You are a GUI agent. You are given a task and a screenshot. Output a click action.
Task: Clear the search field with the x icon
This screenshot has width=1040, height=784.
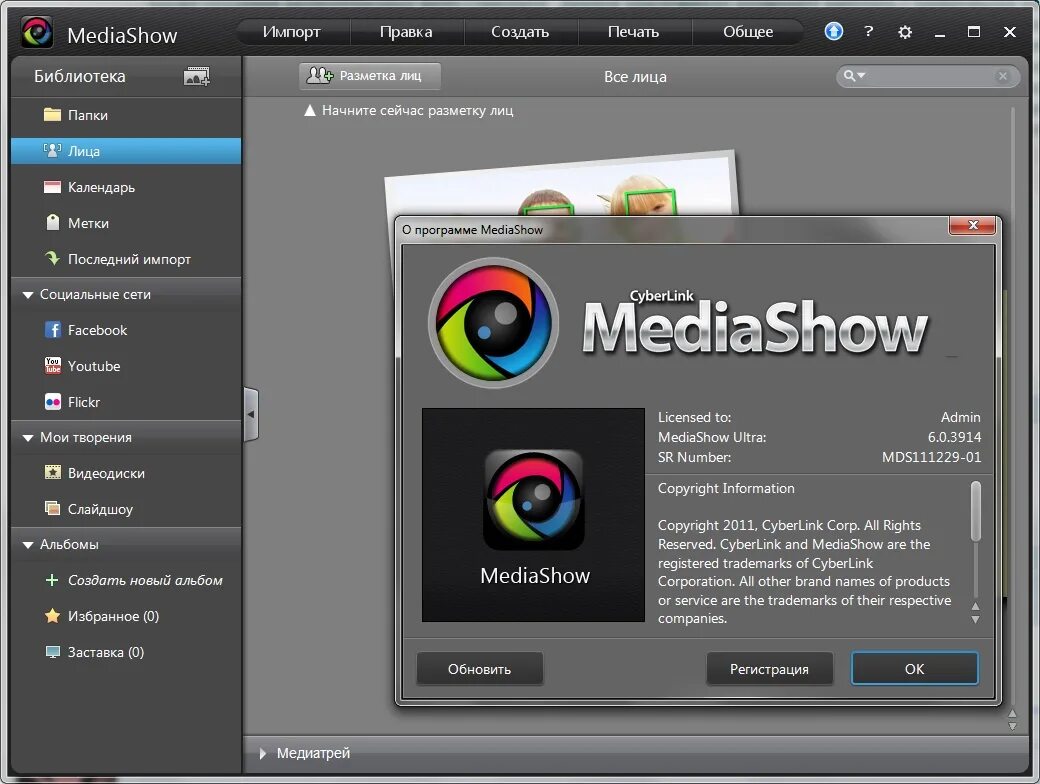pyautogui.click(x=1003, y=76)
